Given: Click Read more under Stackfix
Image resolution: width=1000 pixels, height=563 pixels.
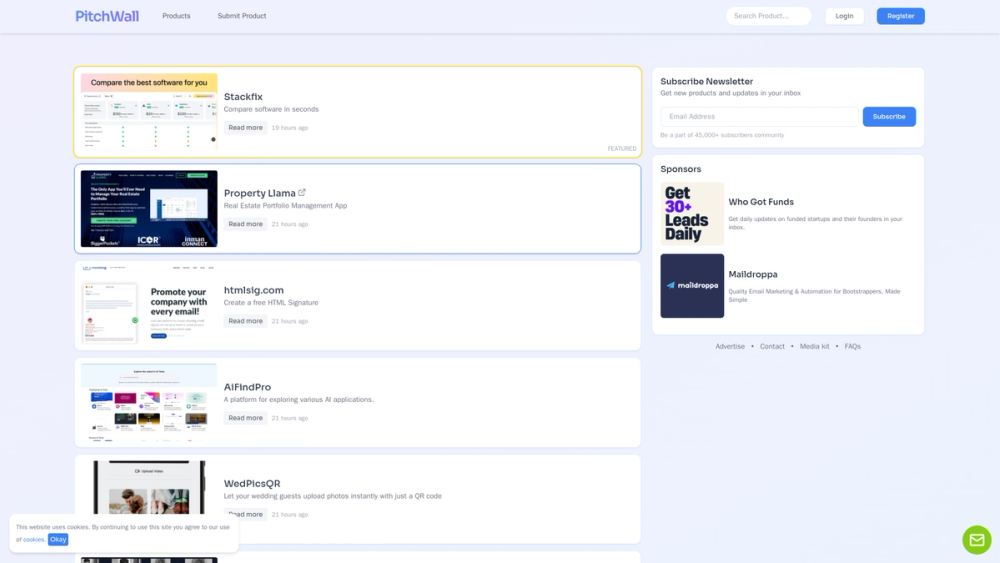Looking at the screenshot, I should (x=246, y=128).
